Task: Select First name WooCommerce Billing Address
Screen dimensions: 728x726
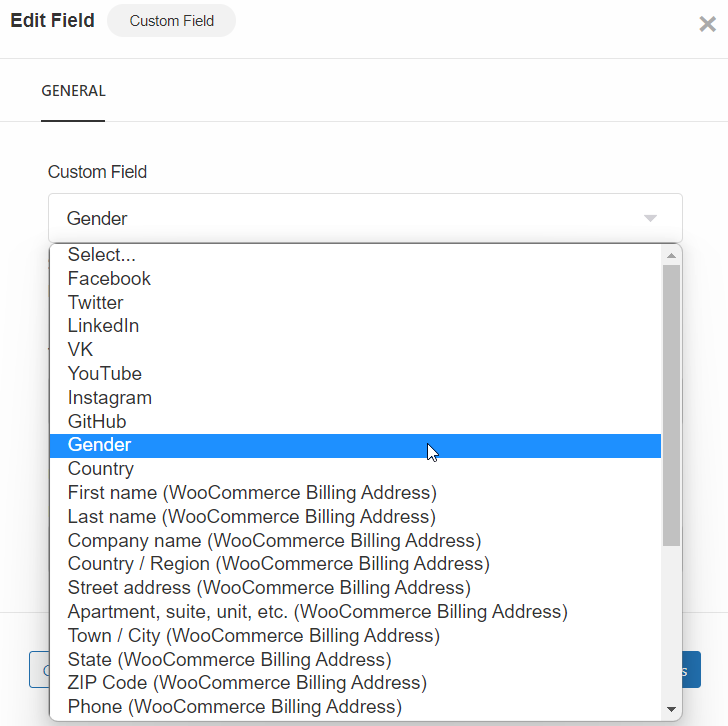Action: pyautogui.click(x=355, y=493)
